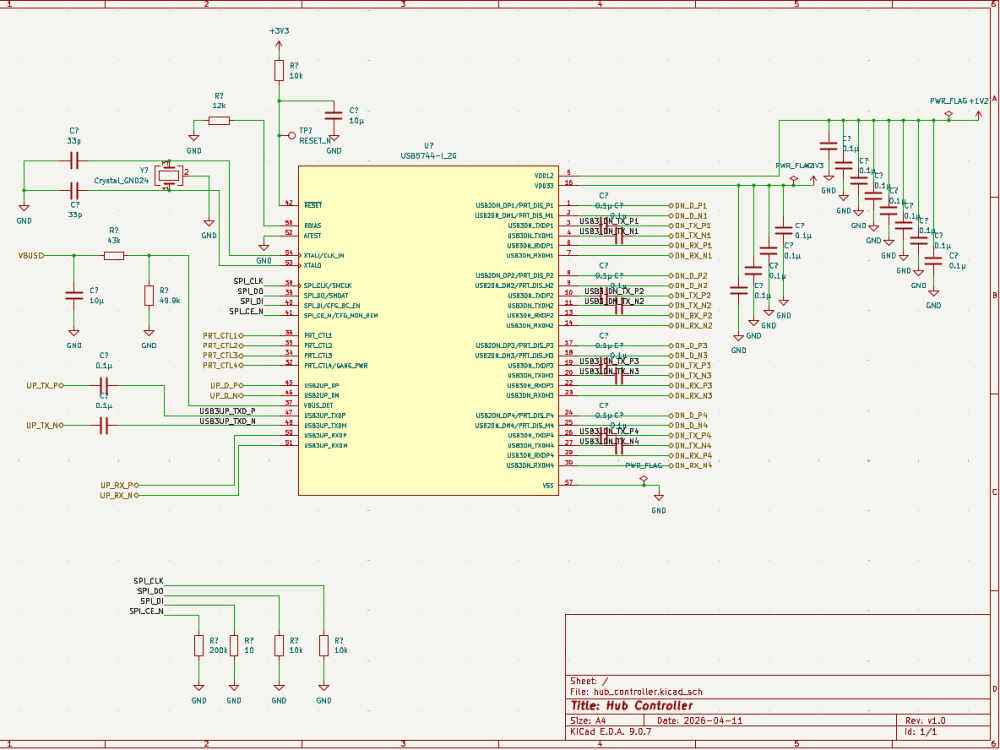
Task: Click the VSS pin name
Action: tap(548, 486)
